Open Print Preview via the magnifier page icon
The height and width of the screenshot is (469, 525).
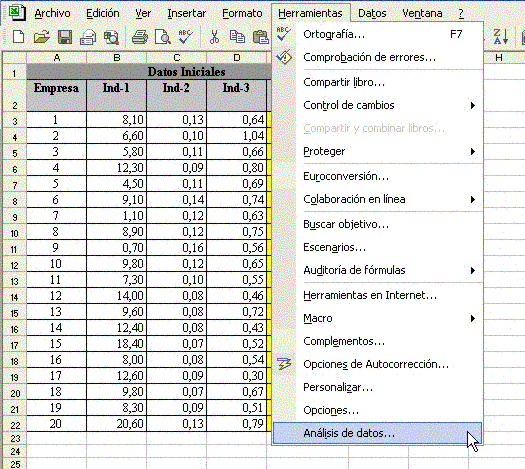pyautogui.click(x=163, y=36)
